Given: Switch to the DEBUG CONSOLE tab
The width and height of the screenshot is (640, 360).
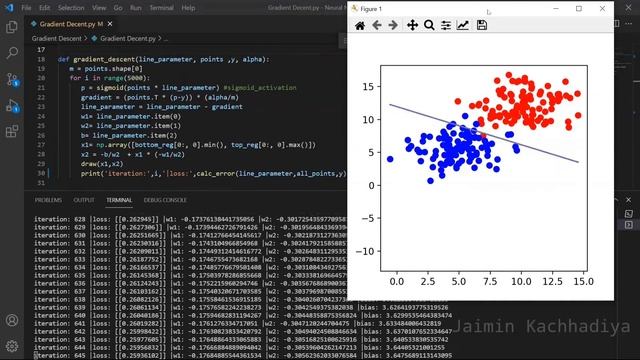Looking at the screenshot, I should [165, 200].
